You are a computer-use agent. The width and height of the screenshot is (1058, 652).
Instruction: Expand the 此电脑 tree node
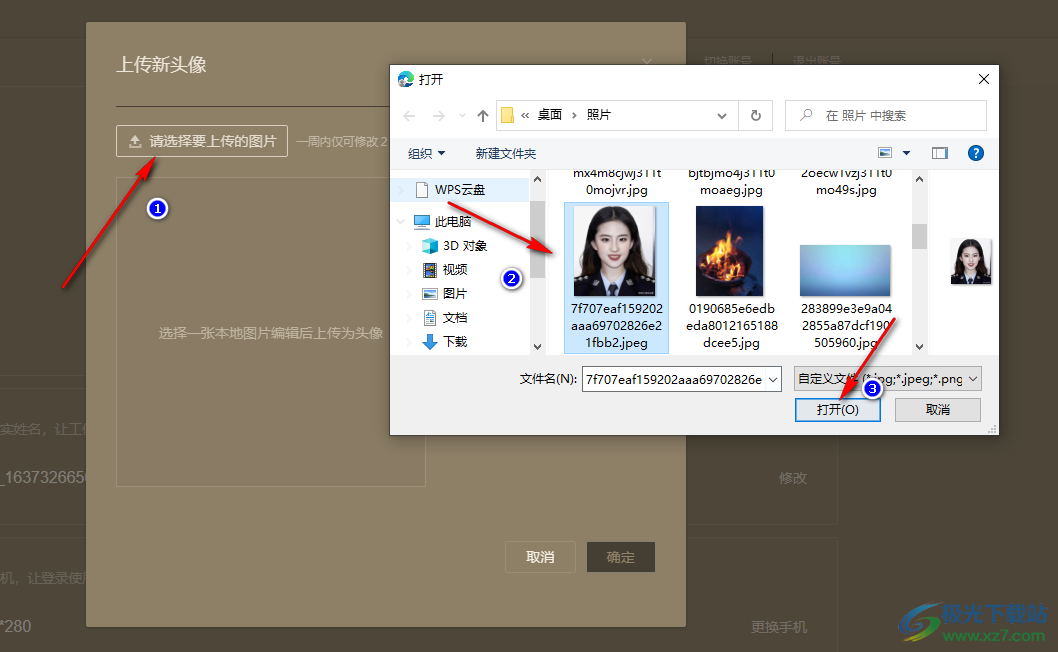pos(401,222)
